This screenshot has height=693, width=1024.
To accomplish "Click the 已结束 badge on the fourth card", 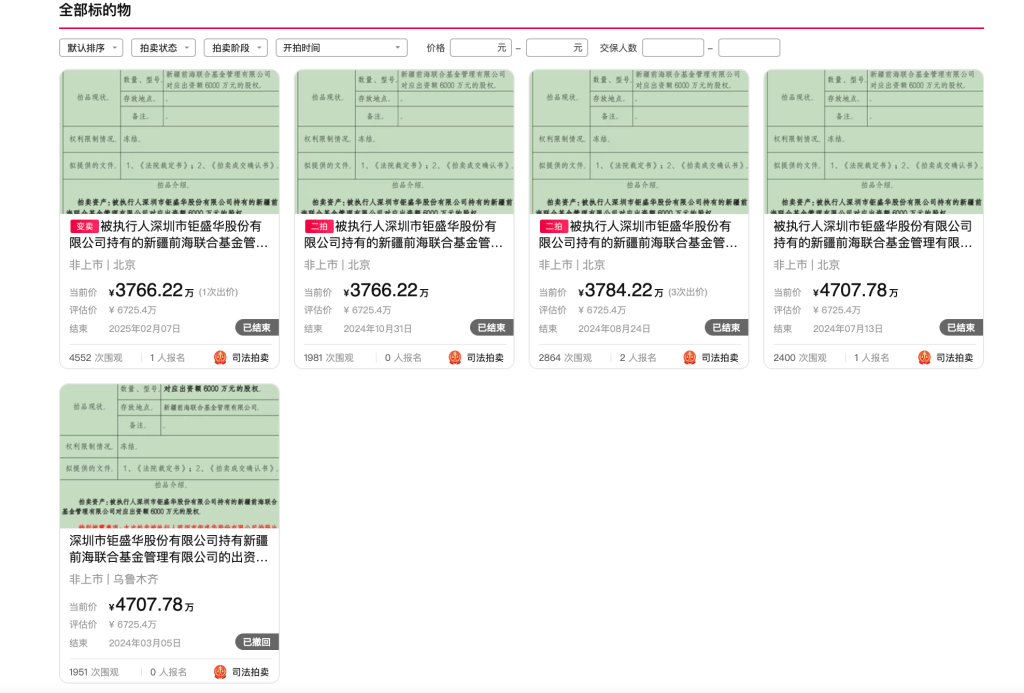I will [959, 326].
